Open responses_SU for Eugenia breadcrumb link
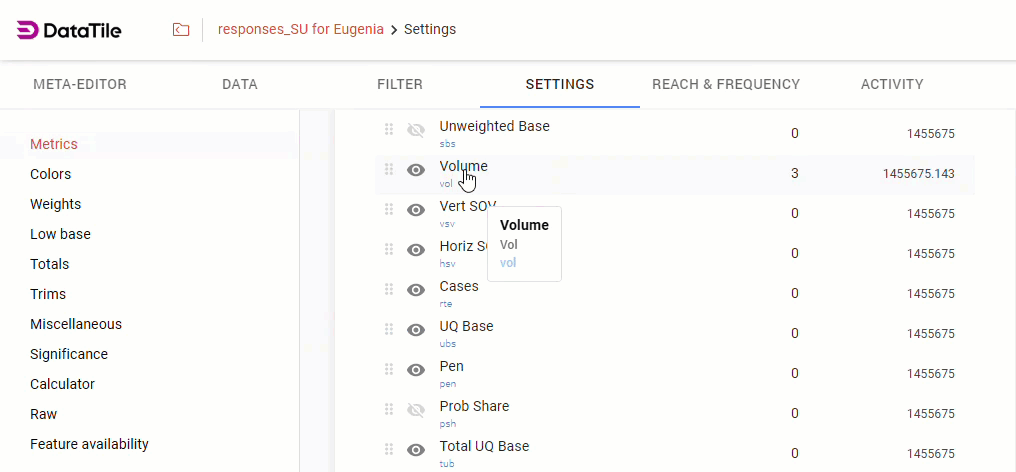This screenshot has width=1016, height=472. (301, 29)
